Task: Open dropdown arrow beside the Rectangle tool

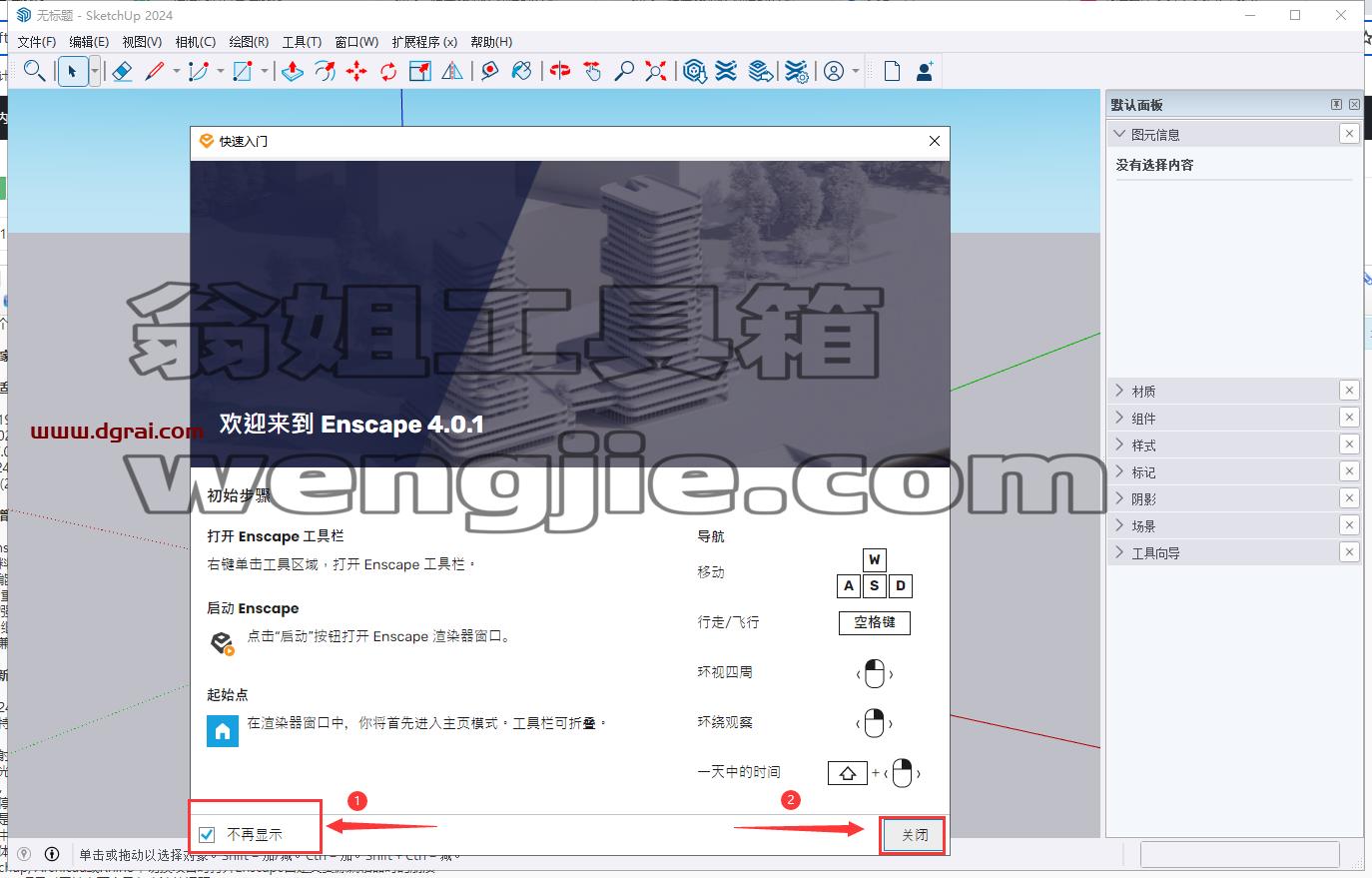Action: point(265,71)
